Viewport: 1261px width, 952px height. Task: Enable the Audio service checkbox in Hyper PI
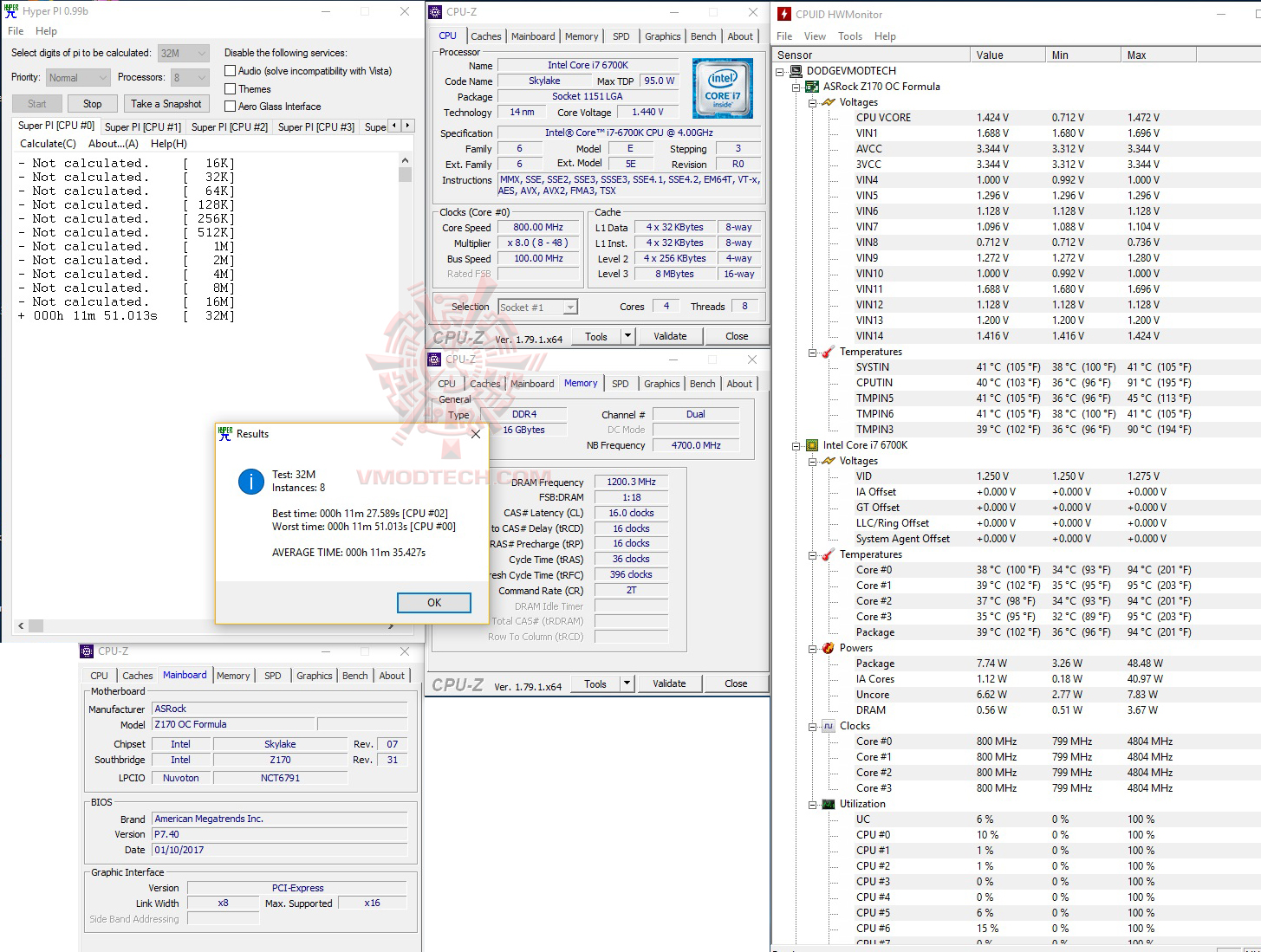(230, 71)
